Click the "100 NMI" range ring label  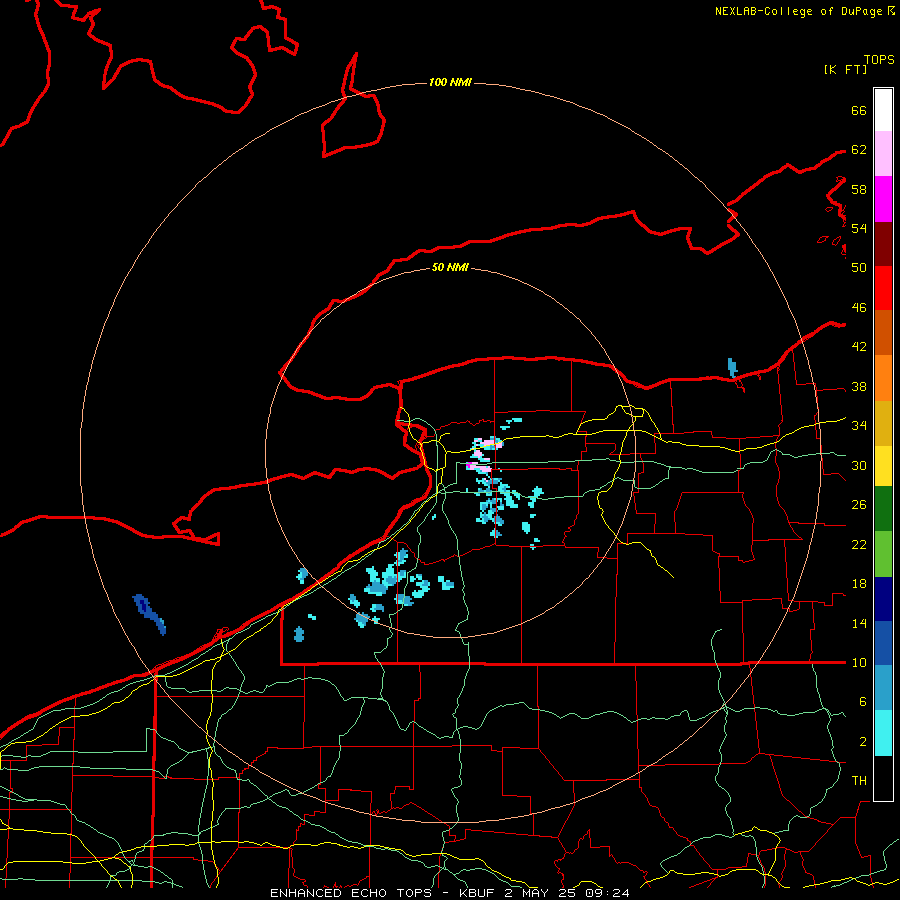tap(450, 83)
